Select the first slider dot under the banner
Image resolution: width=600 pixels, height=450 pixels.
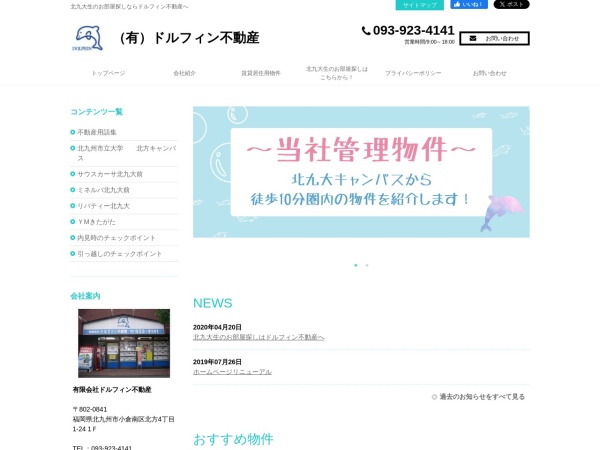coord(356,265)
